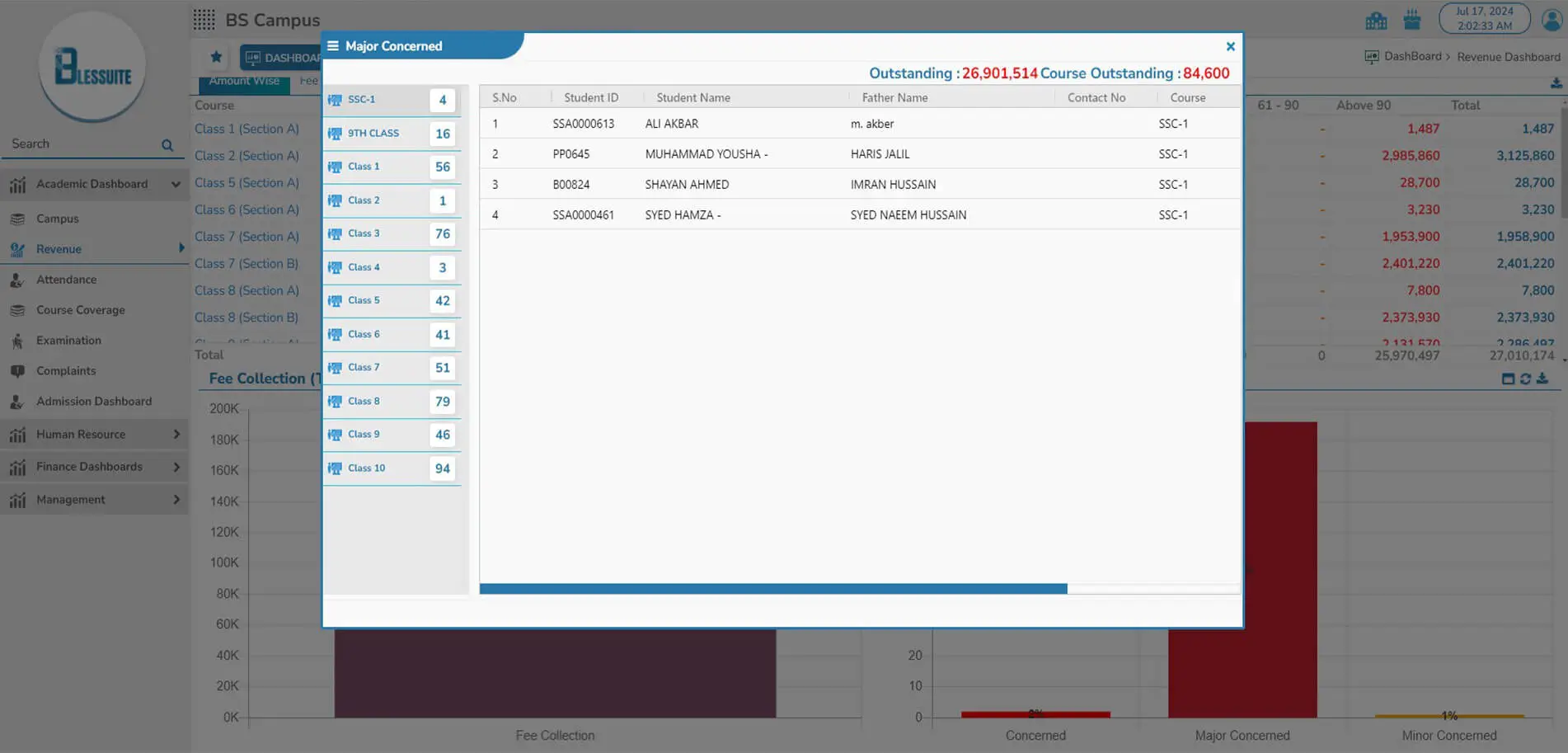Click the star favorites icon
Image resolution: width=1568 pixels, height=753 pixels.
coord(216,57)
